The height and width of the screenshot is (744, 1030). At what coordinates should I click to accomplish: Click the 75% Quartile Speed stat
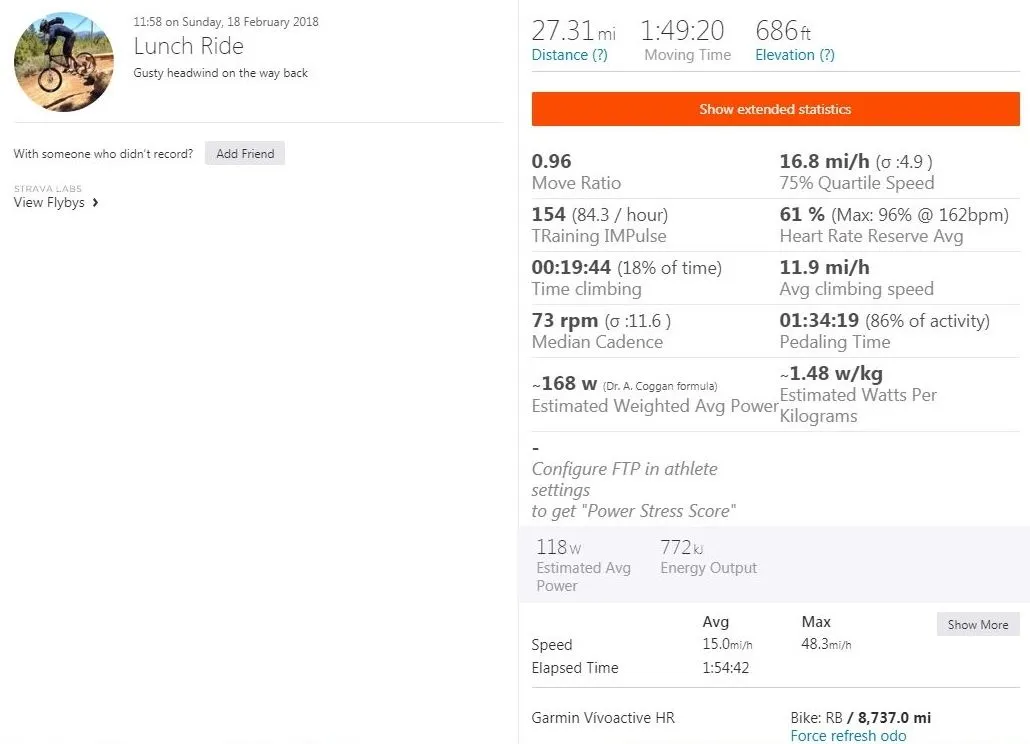point(856,172)
